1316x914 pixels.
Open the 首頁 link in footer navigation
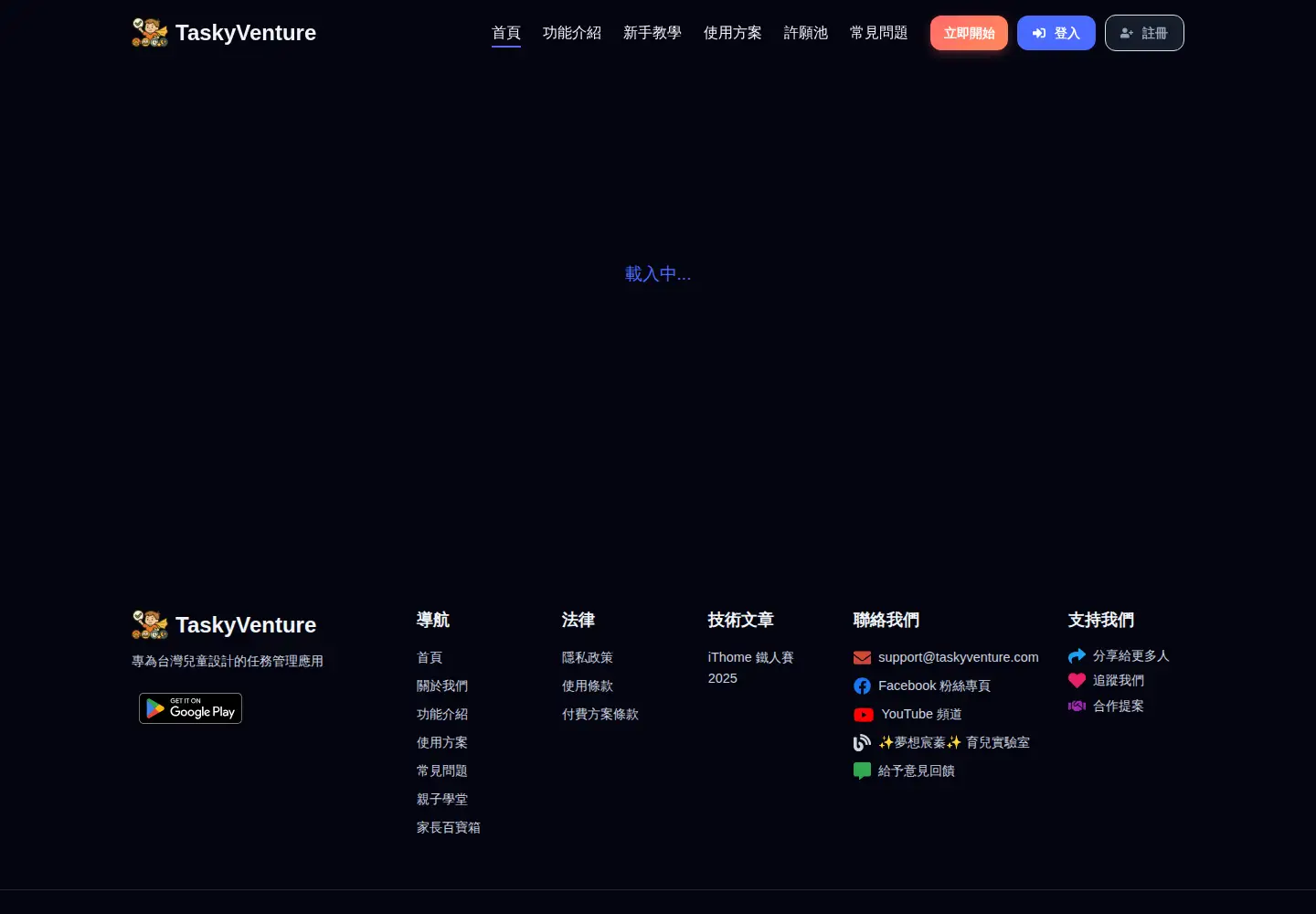(430, 658)
